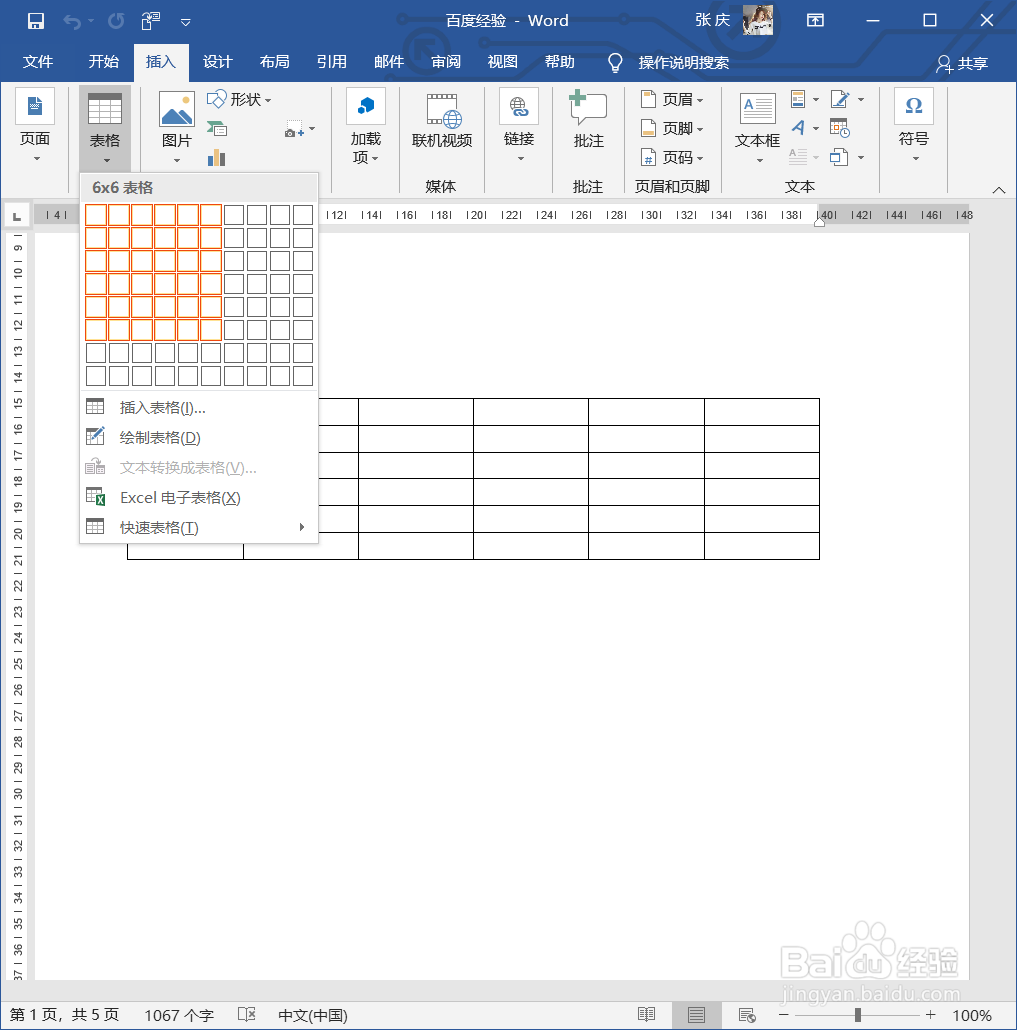Open the 文件 (File) tab
Image resolution: width=1017 pixels, height=1030 pixels.
[x=37, y=62]
